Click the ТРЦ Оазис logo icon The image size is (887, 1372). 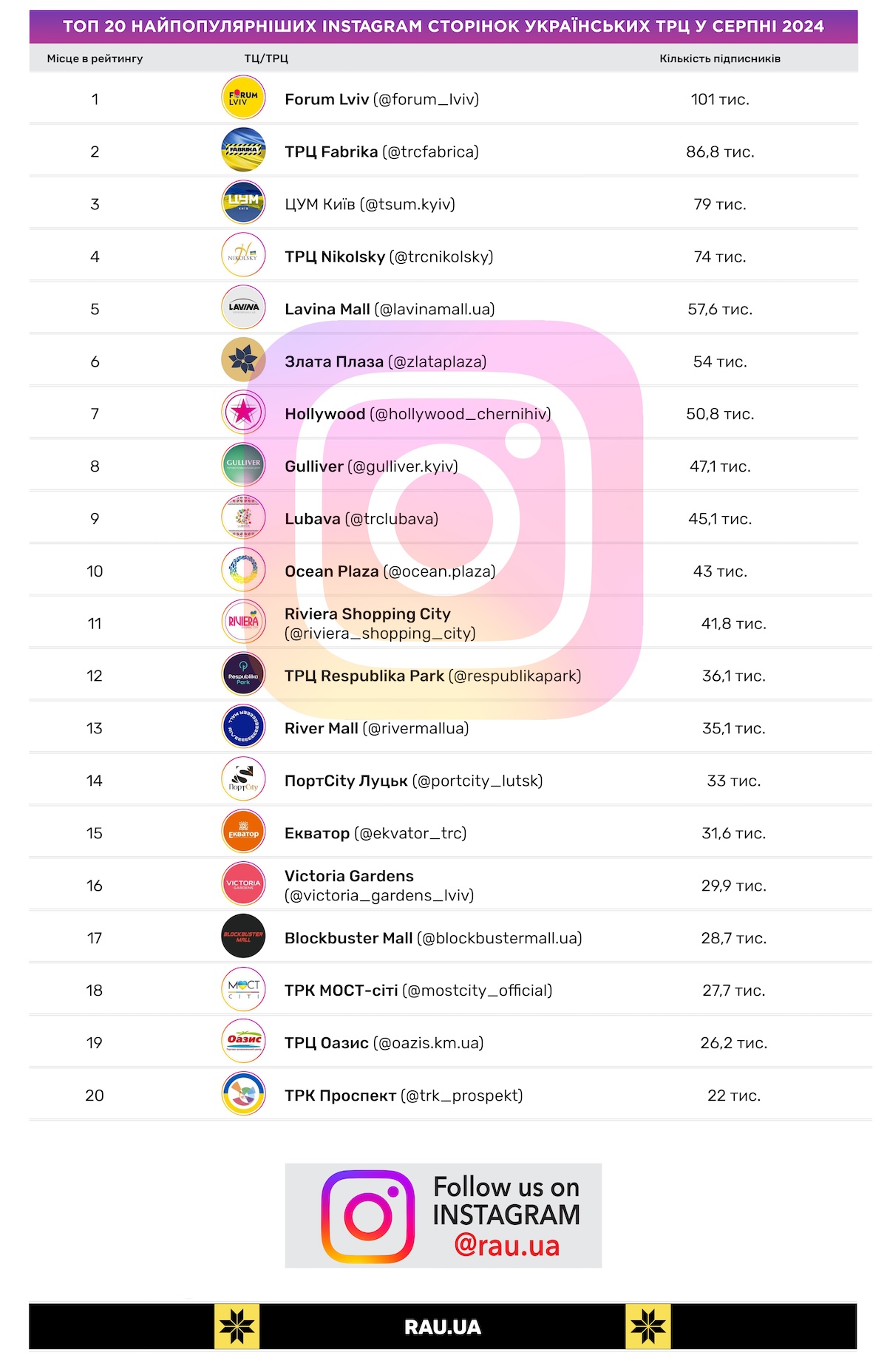pyautogui.click(x=243, y=1042)
